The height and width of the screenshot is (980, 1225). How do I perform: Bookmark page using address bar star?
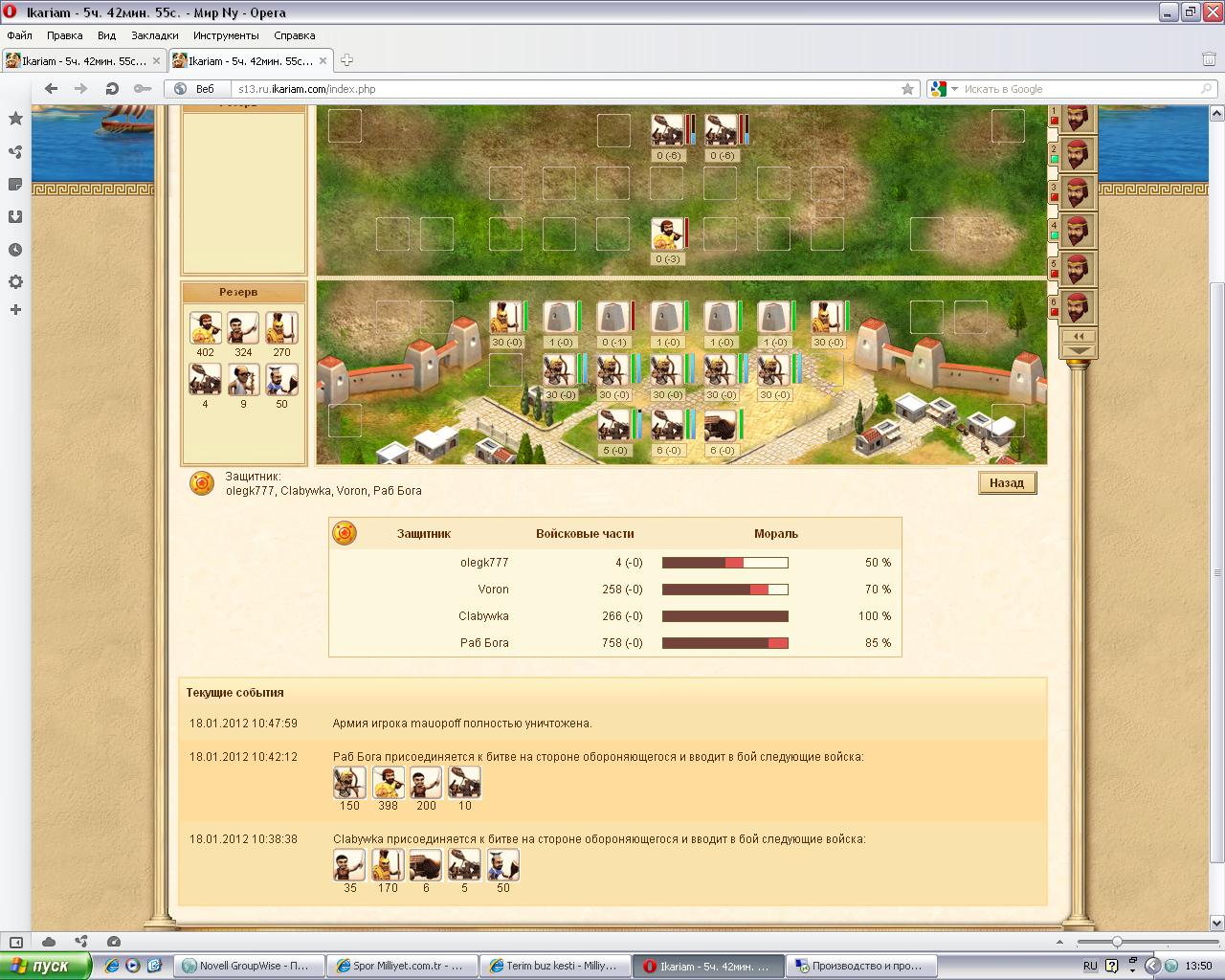(907, 89)
